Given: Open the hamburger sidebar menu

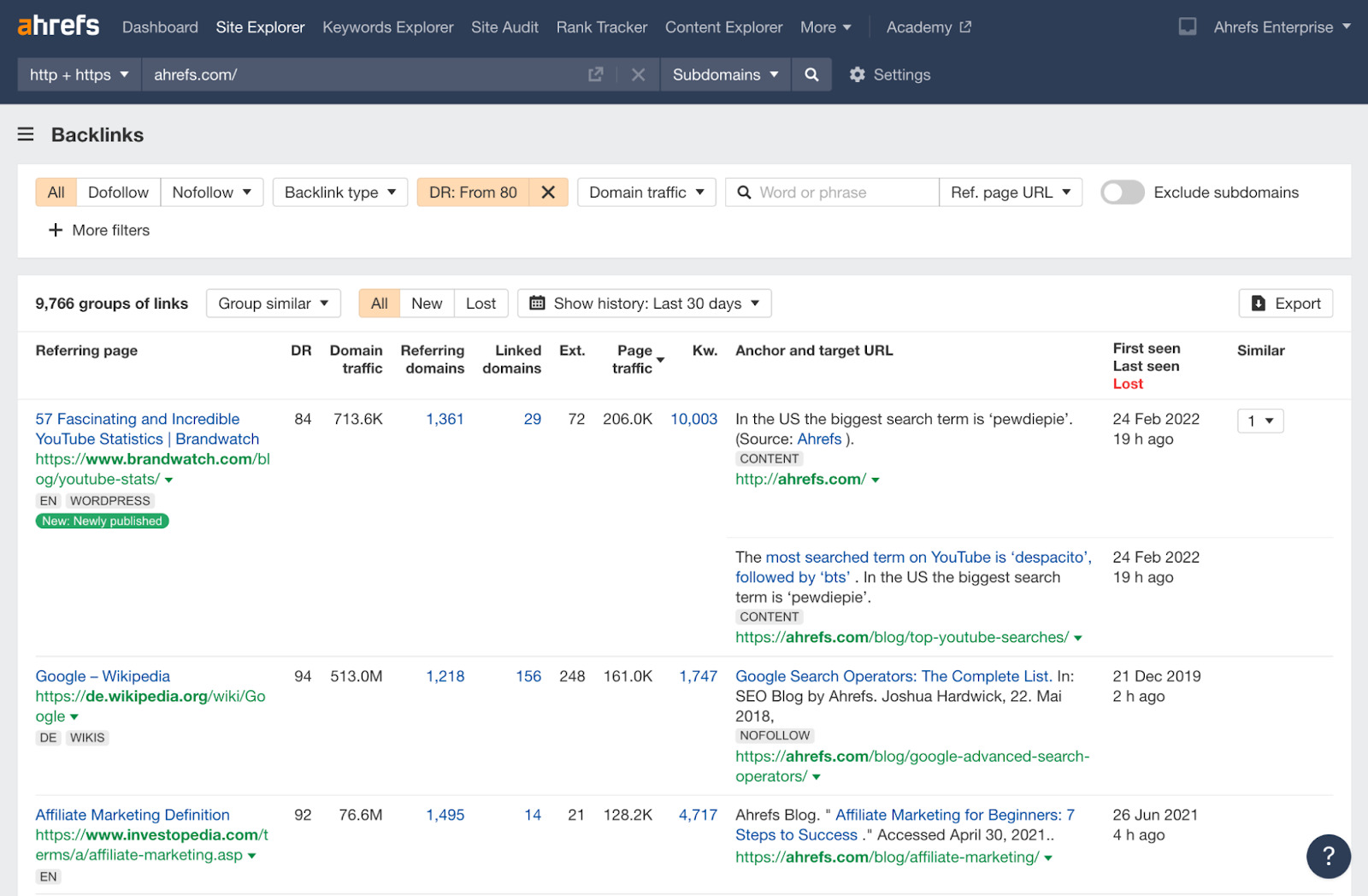Looking at the screenshot, I should [x=26, y=134].
